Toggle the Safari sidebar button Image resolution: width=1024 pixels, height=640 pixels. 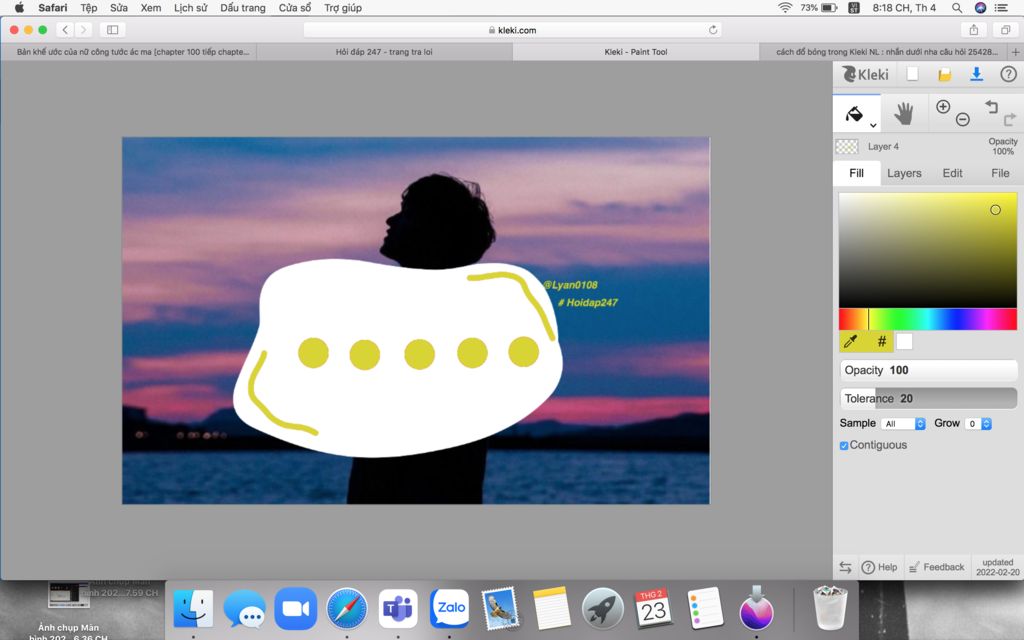pos(112,30)
